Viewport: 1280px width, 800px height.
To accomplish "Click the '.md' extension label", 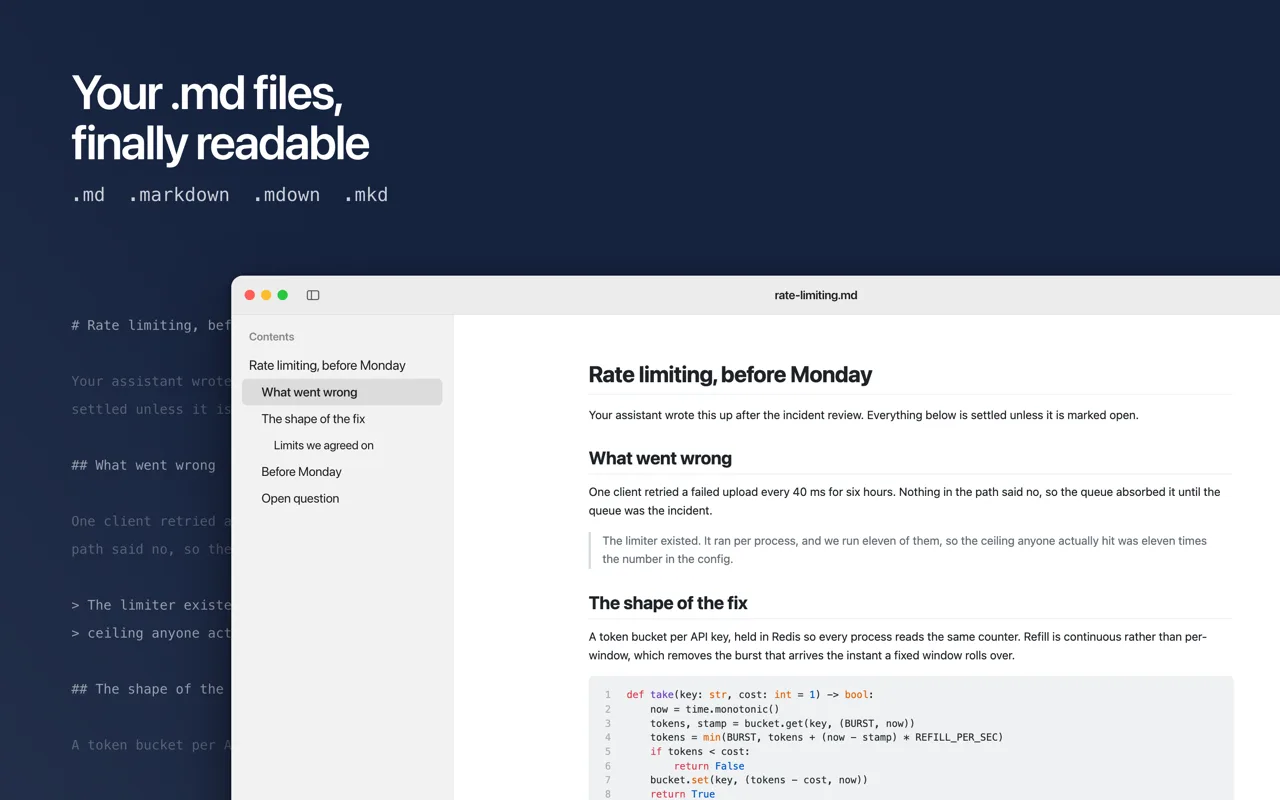I will (88, 195).
